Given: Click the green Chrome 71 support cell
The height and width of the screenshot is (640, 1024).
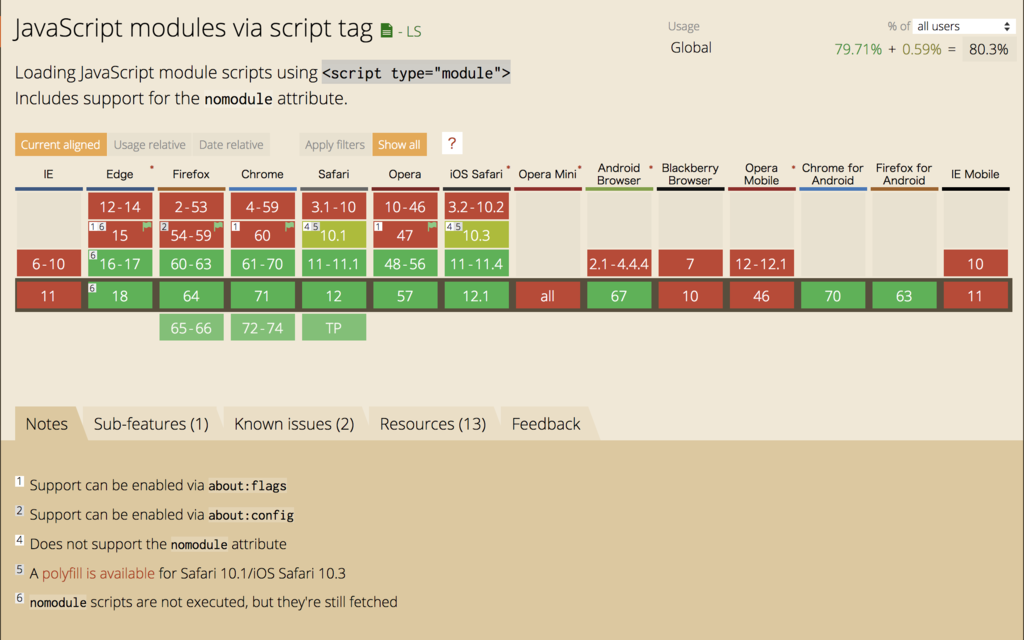Looking at the screenshot, I should pos(262,296).
